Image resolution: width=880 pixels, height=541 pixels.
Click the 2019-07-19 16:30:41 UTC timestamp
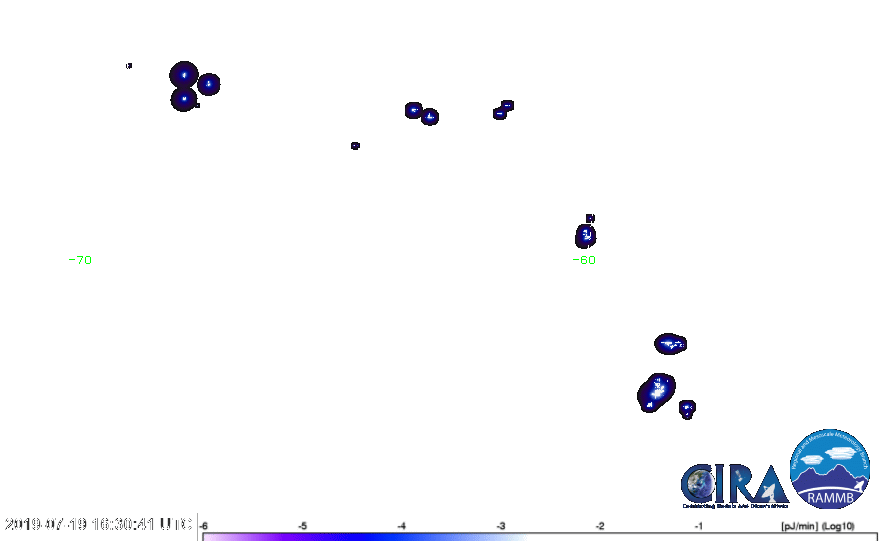coord(98,524)
